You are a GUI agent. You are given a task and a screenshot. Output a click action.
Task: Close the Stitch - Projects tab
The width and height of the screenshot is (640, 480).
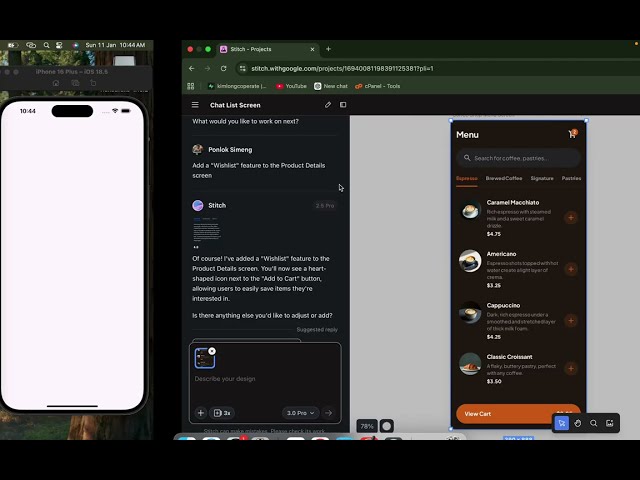(x=312, y=49)
